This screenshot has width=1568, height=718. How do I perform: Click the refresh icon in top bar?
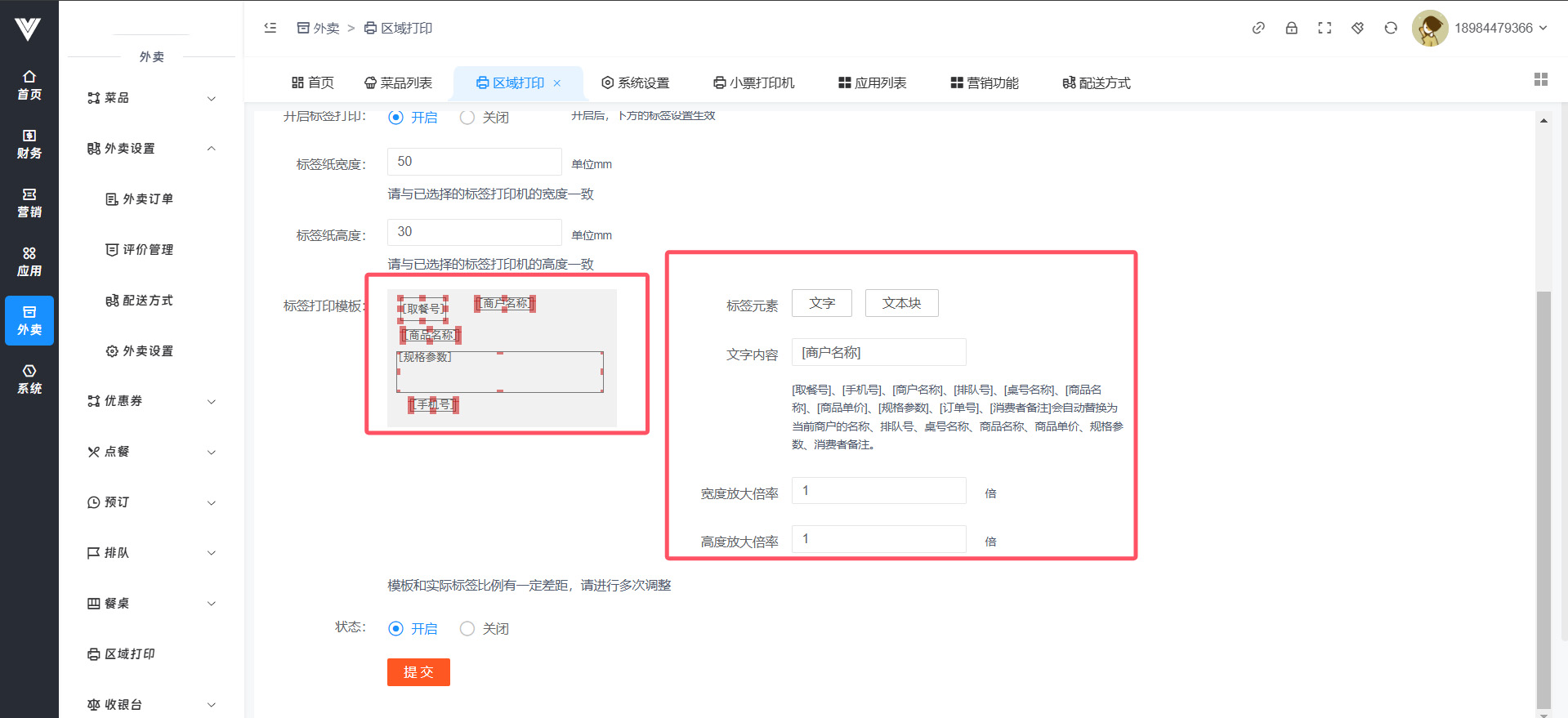[1391, 28]
